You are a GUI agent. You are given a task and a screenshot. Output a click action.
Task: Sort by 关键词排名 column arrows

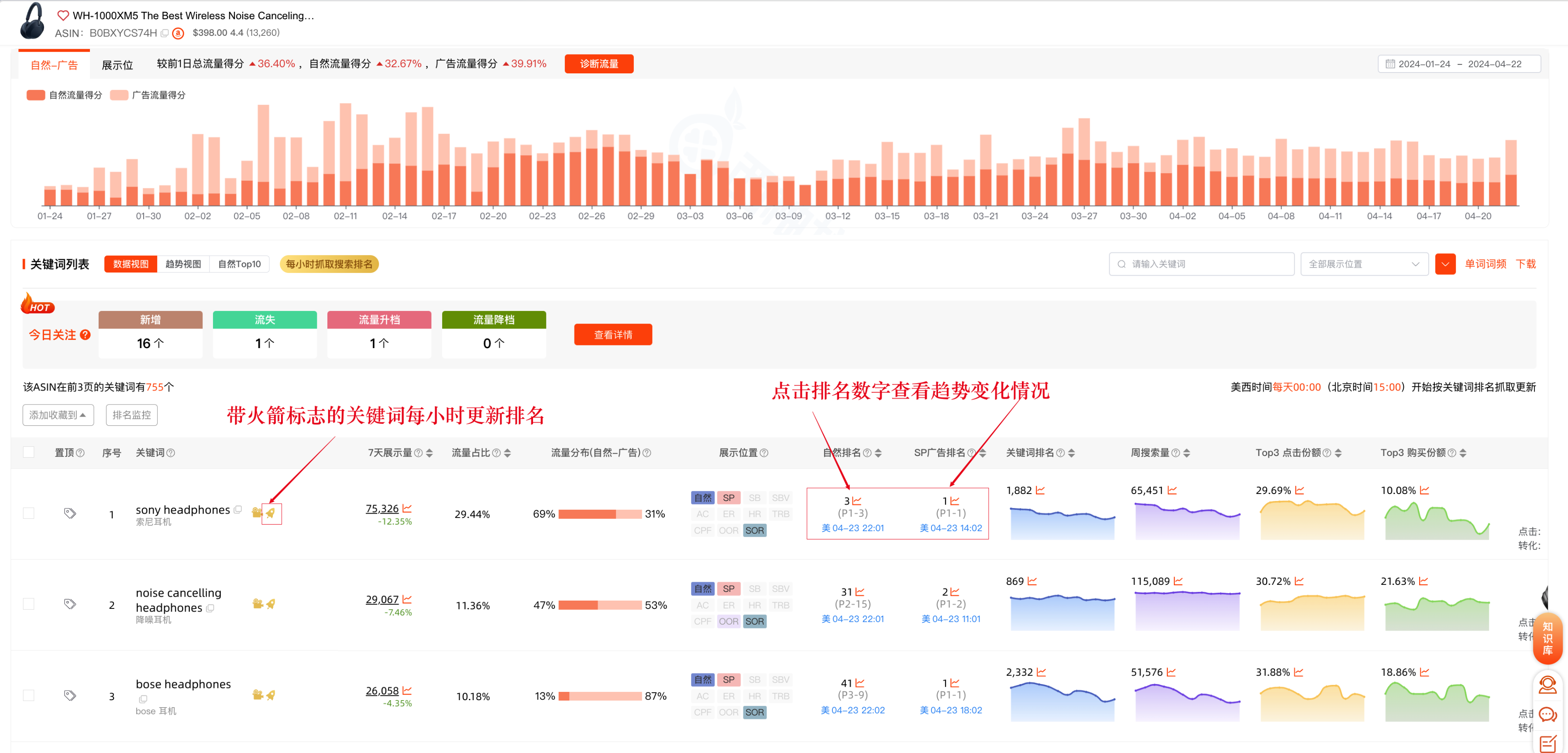[x=1071, y=452]
